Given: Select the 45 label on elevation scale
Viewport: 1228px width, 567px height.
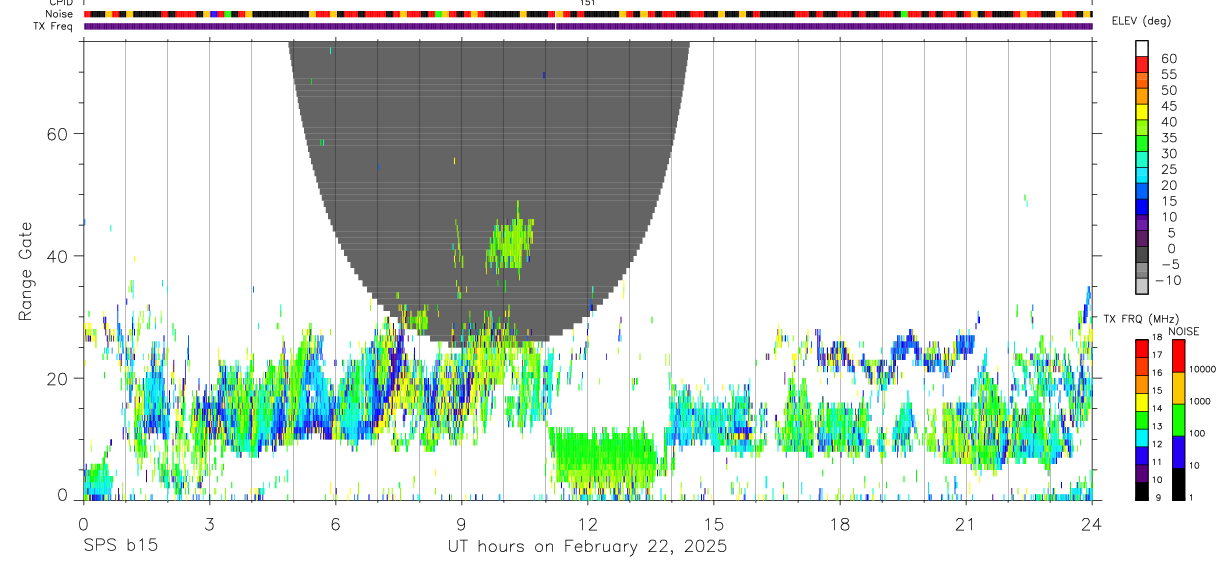Looking at the screenshot, I should tap(1168, 106).
